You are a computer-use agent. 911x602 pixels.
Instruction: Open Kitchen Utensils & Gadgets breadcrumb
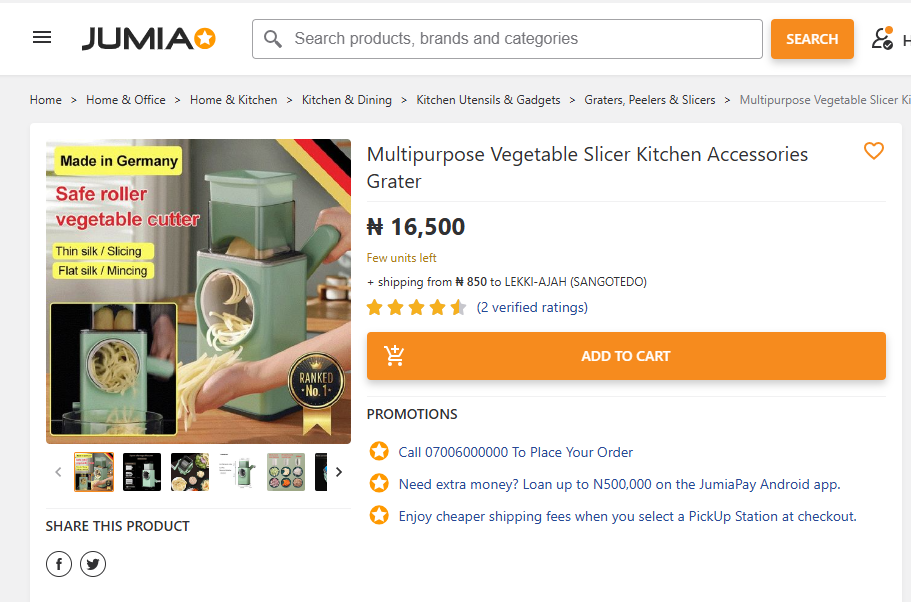488,100
